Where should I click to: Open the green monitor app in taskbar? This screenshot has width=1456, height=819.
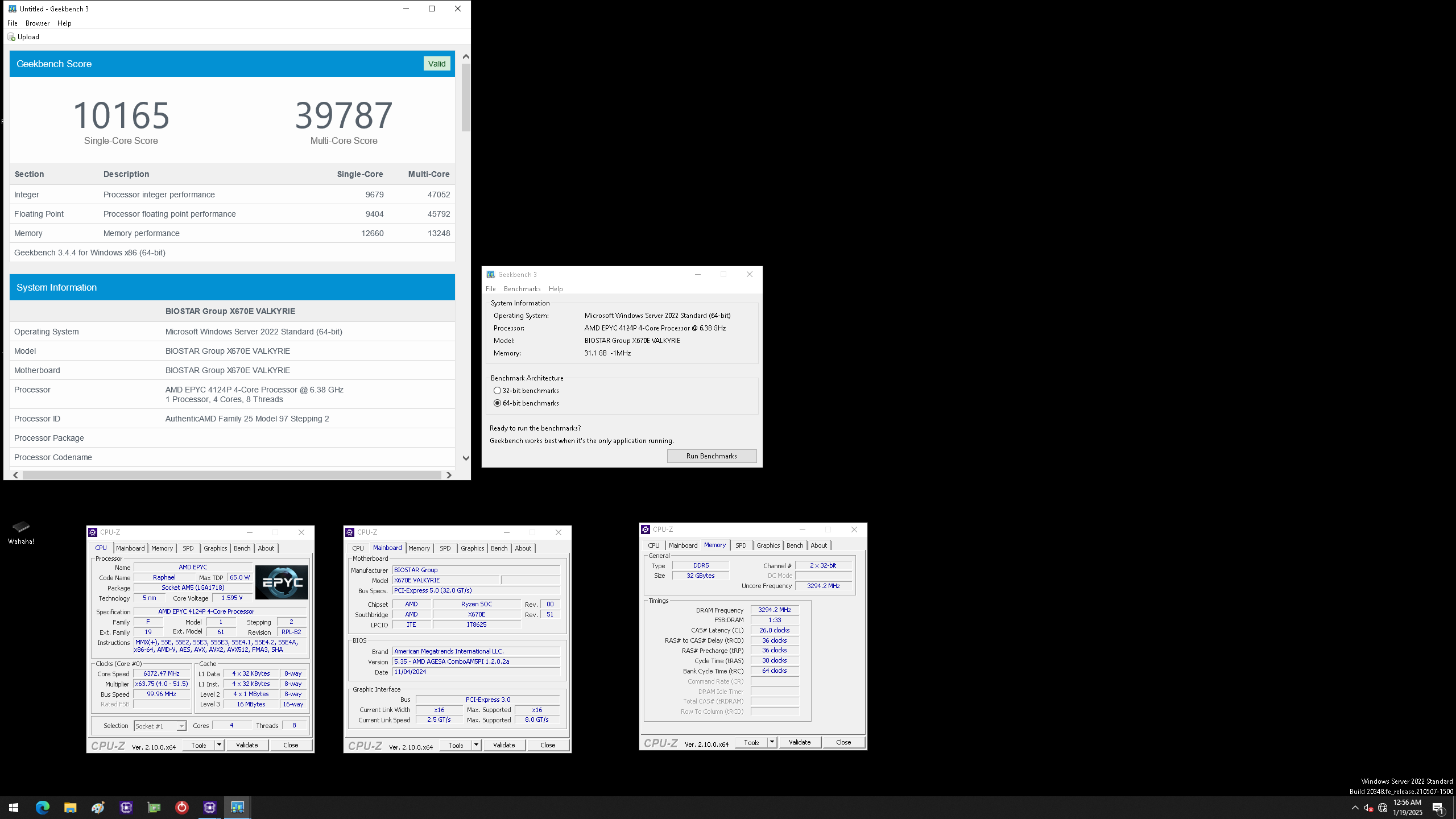[x=154, y=808]
